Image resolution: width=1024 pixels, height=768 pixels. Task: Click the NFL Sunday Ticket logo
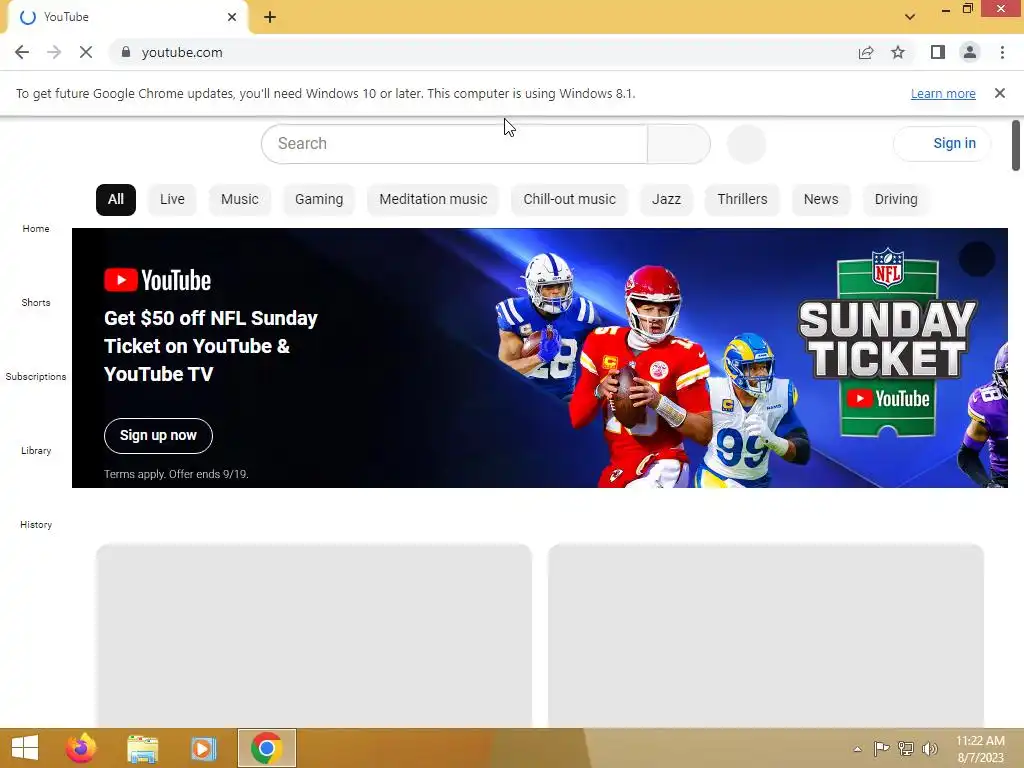point(888,342)
